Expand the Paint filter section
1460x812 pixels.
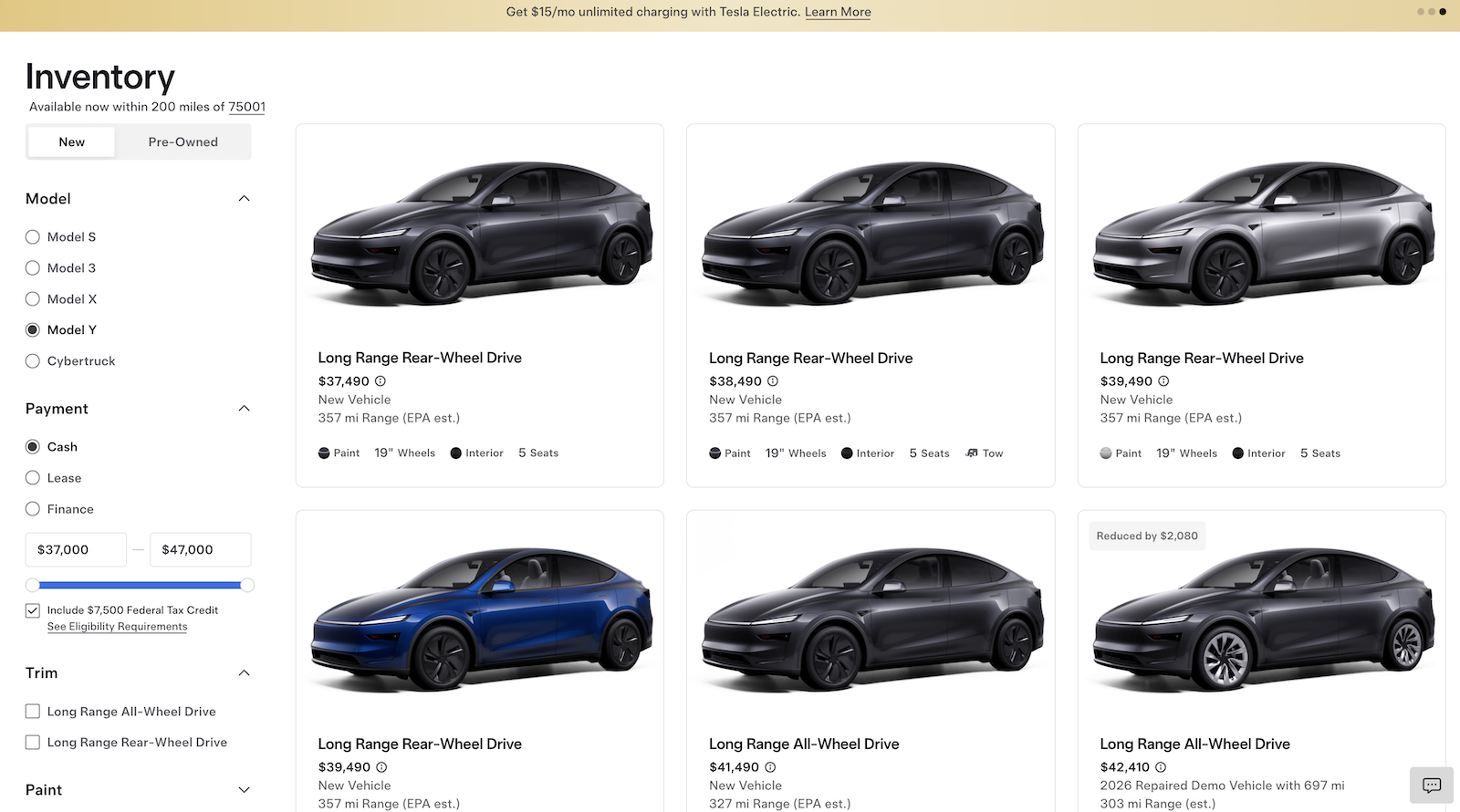coord(244,790)
